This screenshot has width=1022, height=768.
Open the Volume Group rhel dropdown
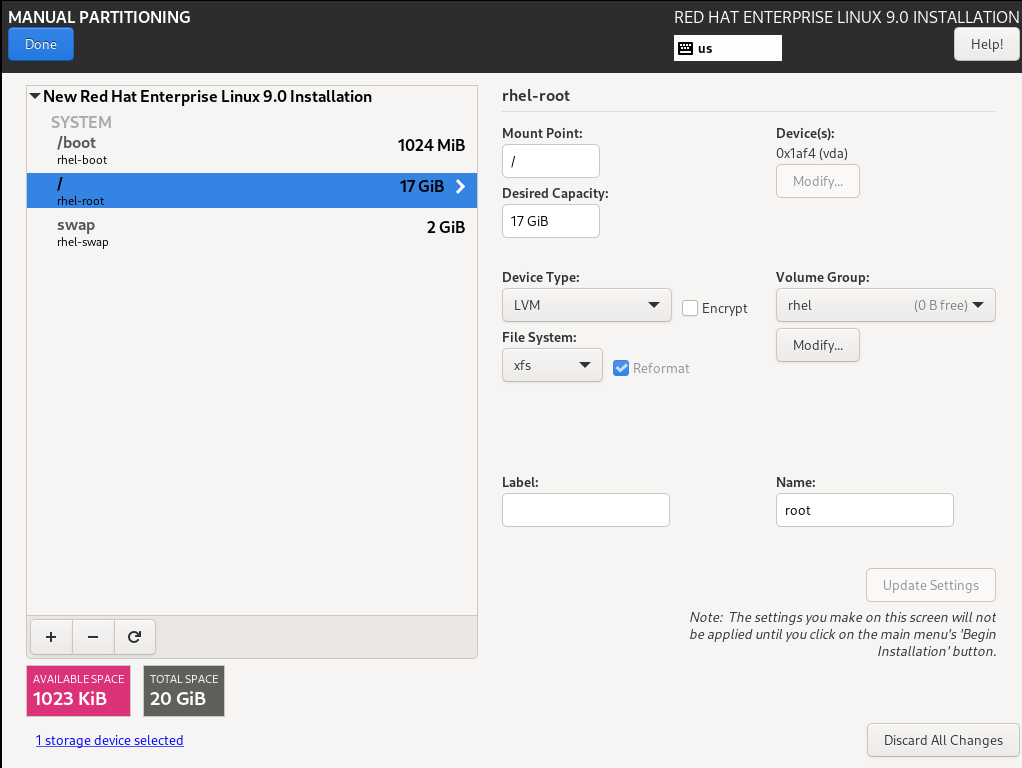tap(885, 305)
